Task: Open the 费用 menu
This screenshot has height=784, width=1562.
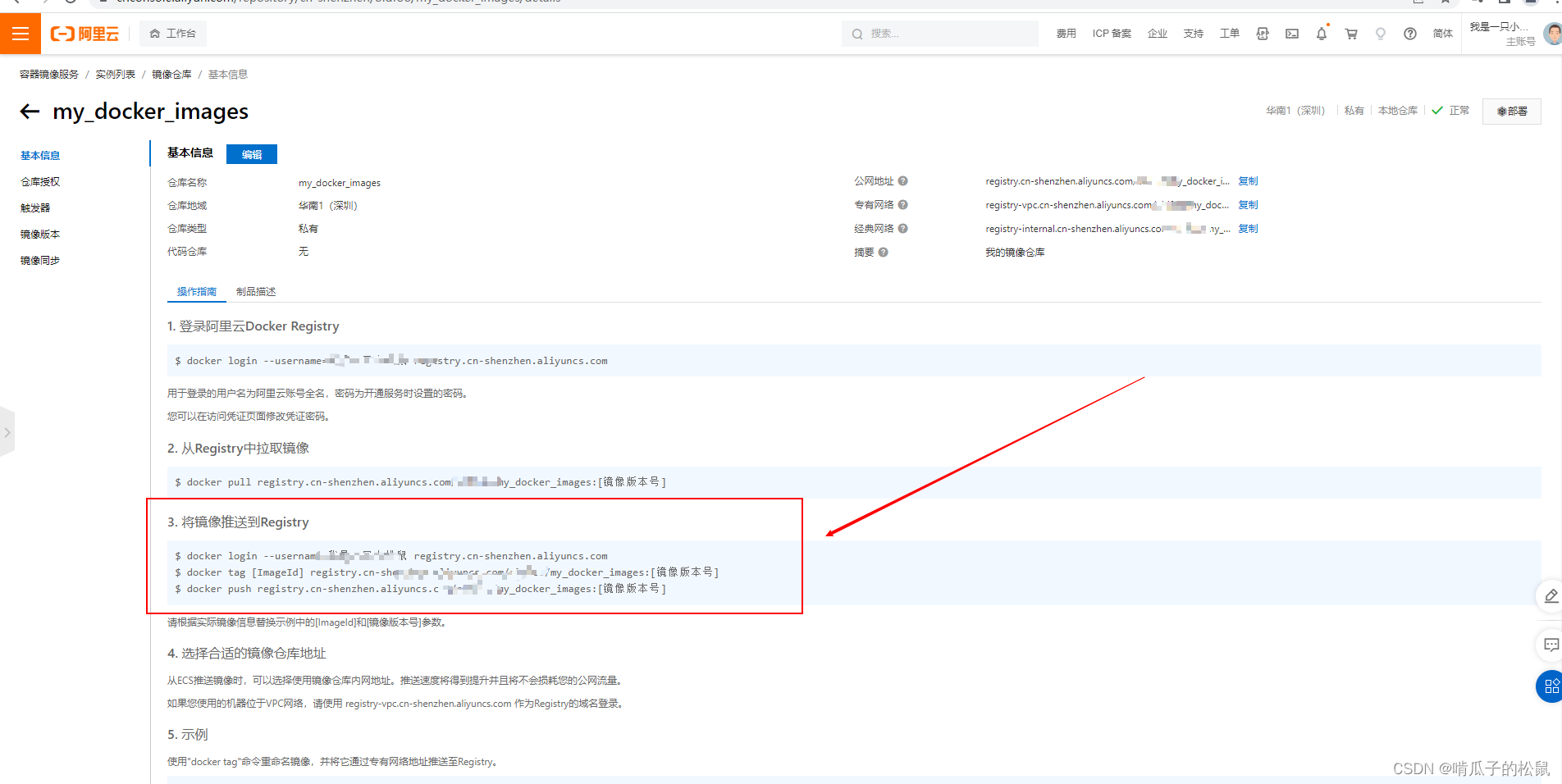Action: pyautogui.click(x=1066, y=34)
